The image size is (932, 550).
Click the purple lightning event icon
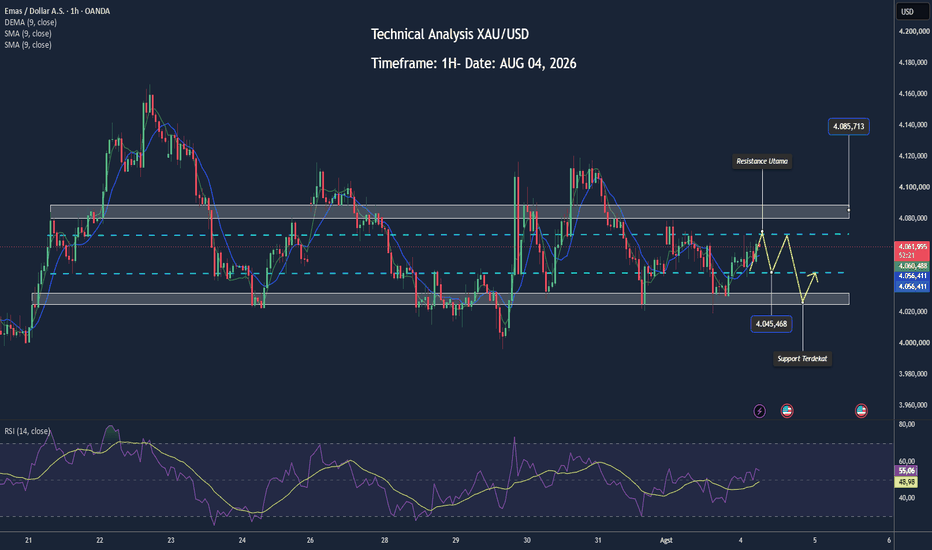click(x=759, y=411)
